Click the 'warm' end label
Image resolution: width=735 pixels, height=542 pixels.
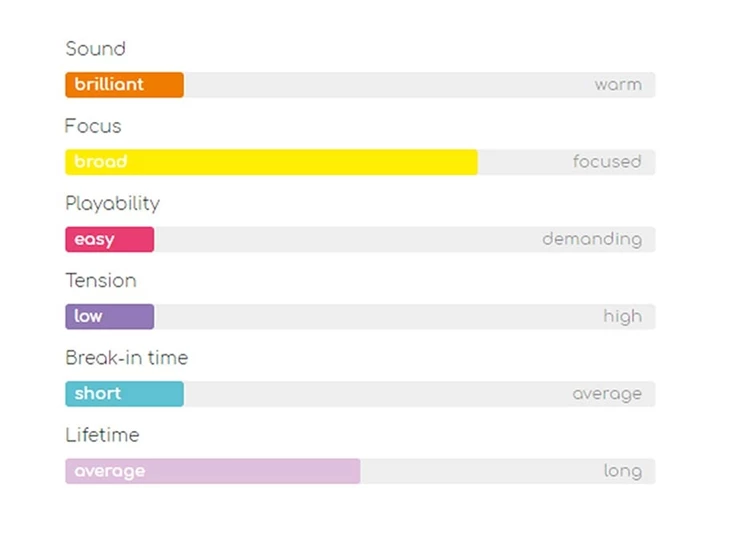click(618, 85)
